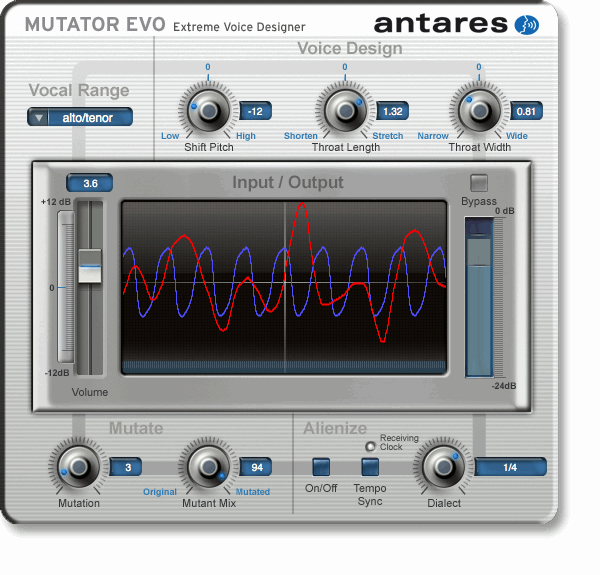Click the Throat Length knob

tap(346, 111)
